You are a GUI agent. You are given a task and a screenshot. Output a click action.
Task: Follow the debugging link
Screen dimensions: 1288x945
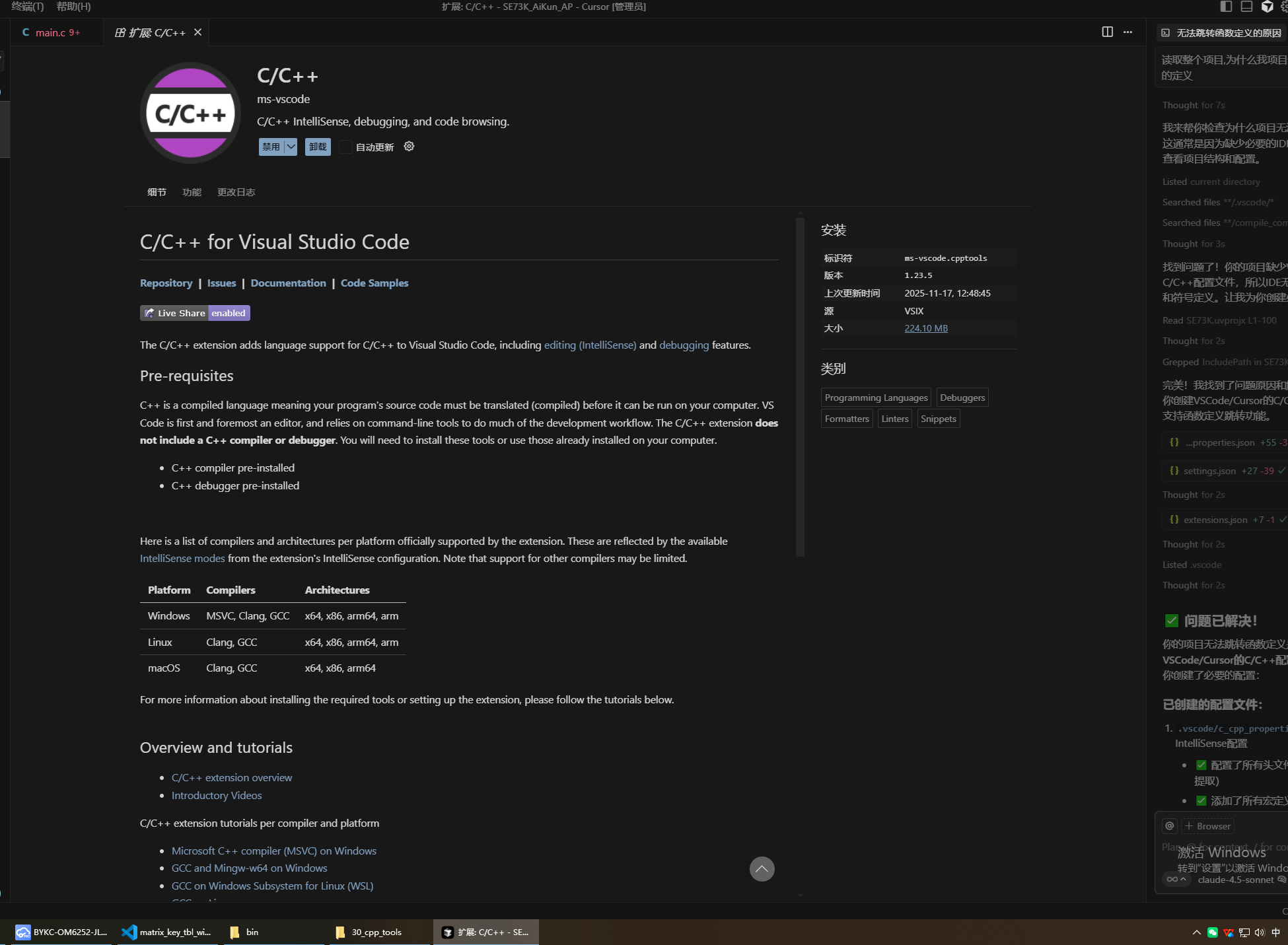(684, 345)
